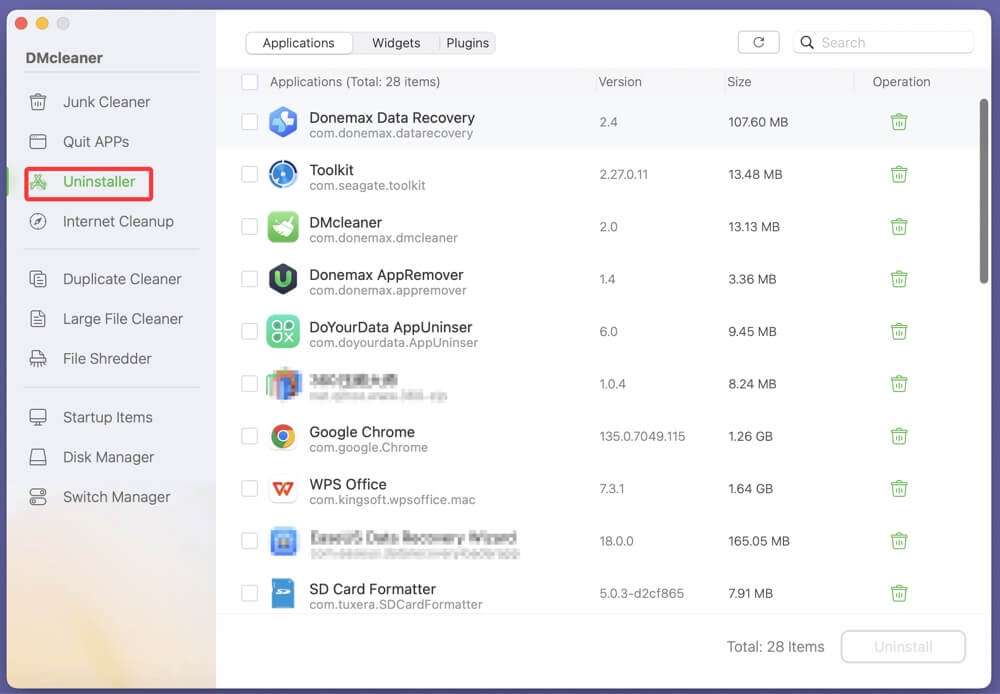Click the Uninstaller brush icon
The width and height of the screenshot is (1000, 694).
click(40, 182)
